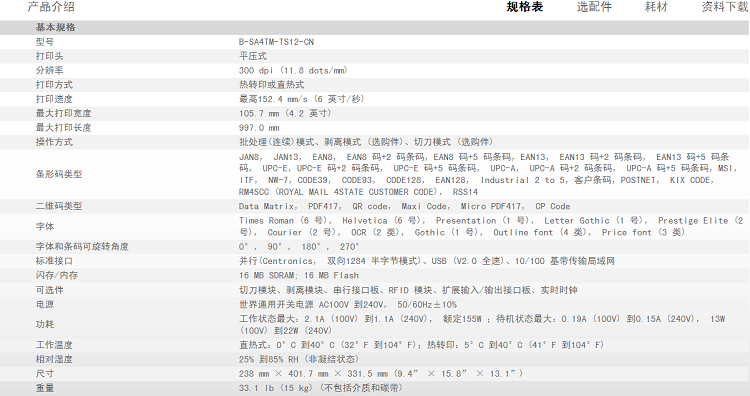This screenshot has height=396, width=750.
Task: Select the 并行(Centronics interface value
Action: tap(427, 261)
